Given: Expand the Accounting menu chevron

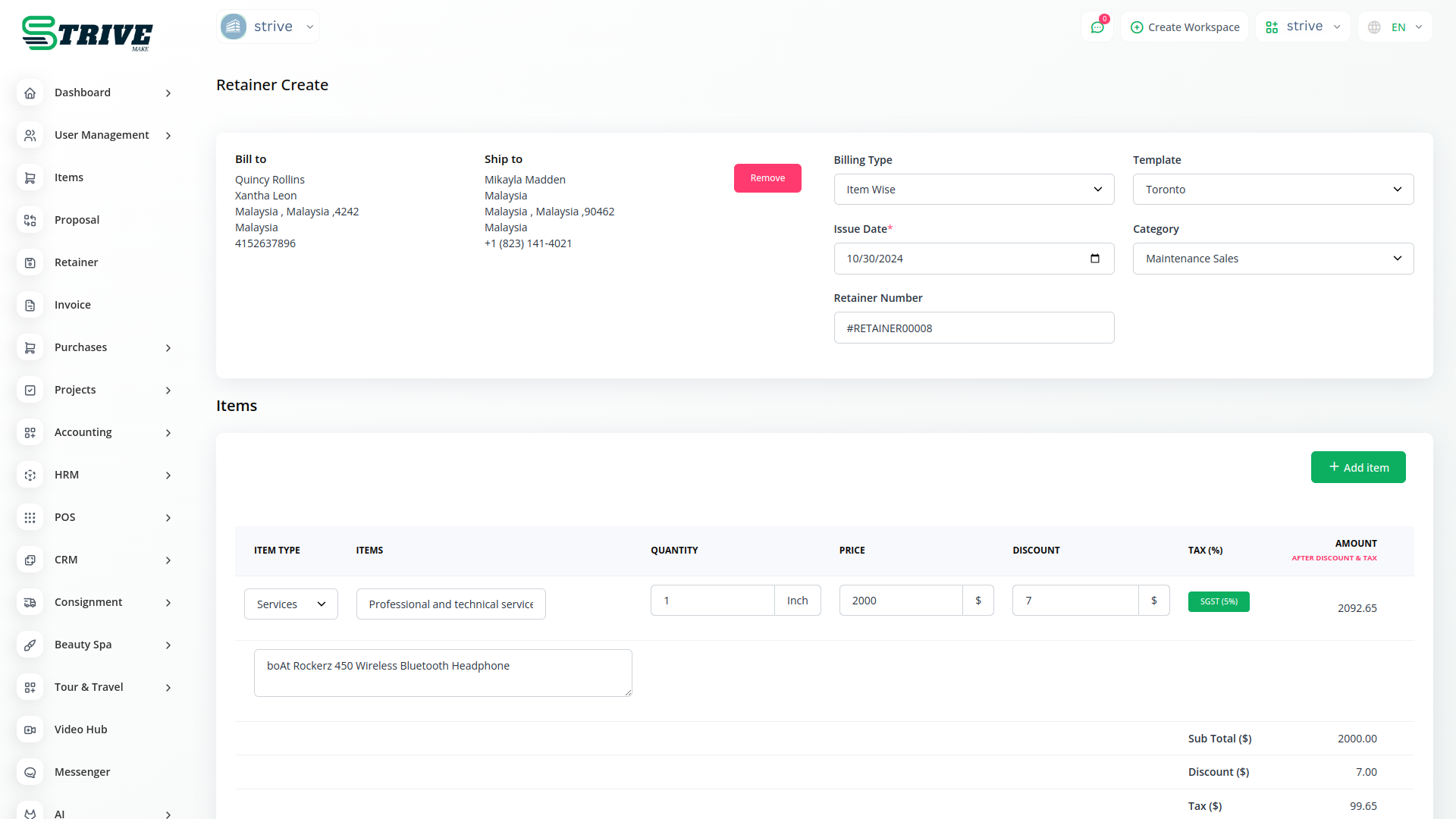Looking at the screenshot, I should [x=168, y=432].
